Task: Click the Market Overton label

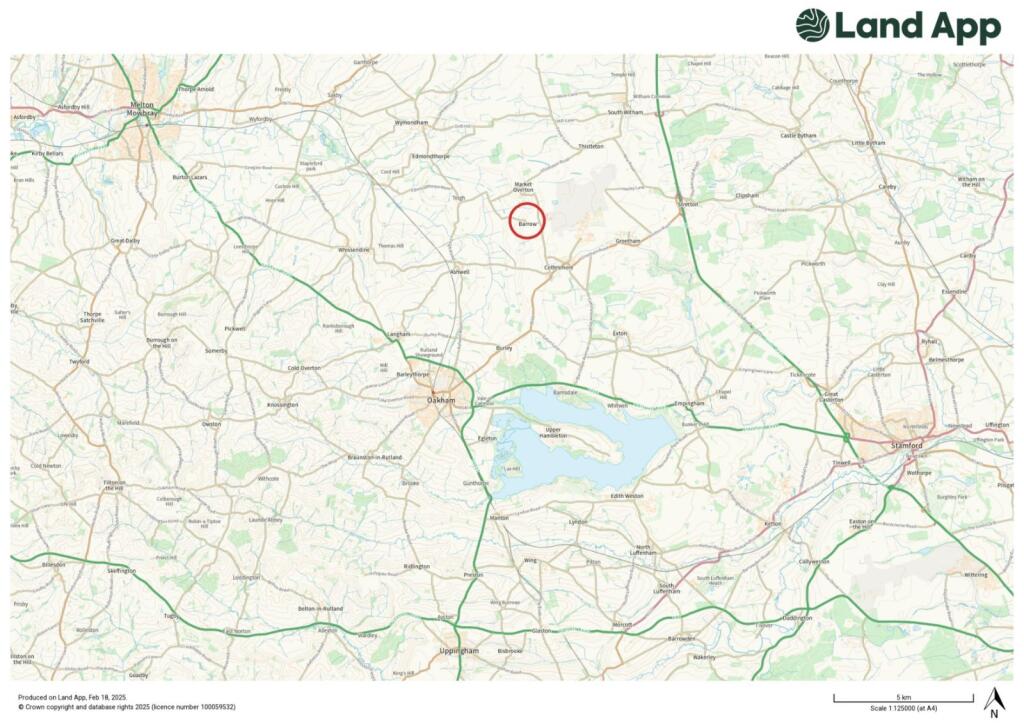Action: click(523, 187)
